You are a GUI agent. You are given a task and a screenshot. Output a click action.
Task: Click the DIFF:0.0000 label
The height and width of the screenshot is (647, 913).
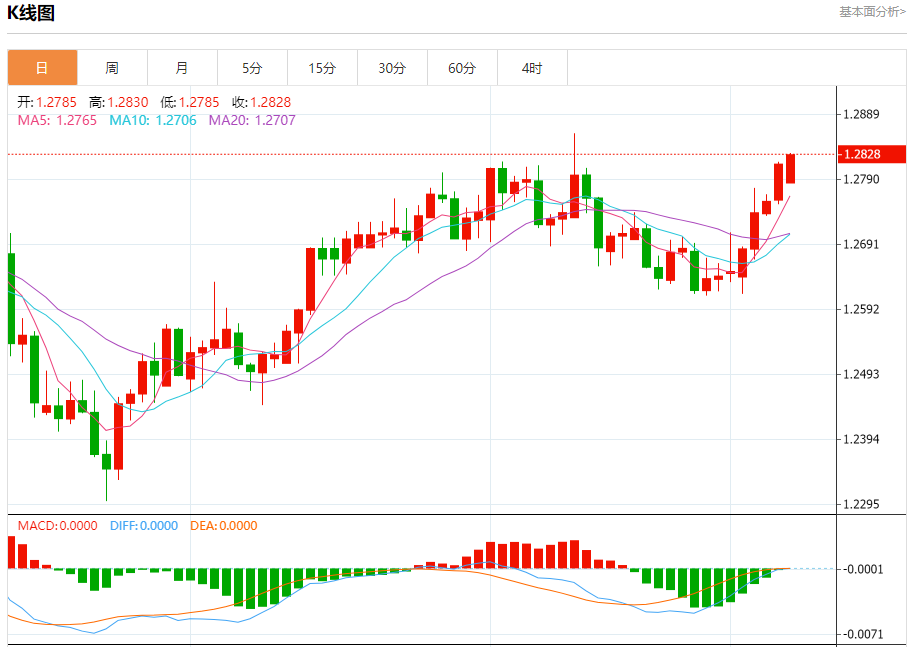144,526
